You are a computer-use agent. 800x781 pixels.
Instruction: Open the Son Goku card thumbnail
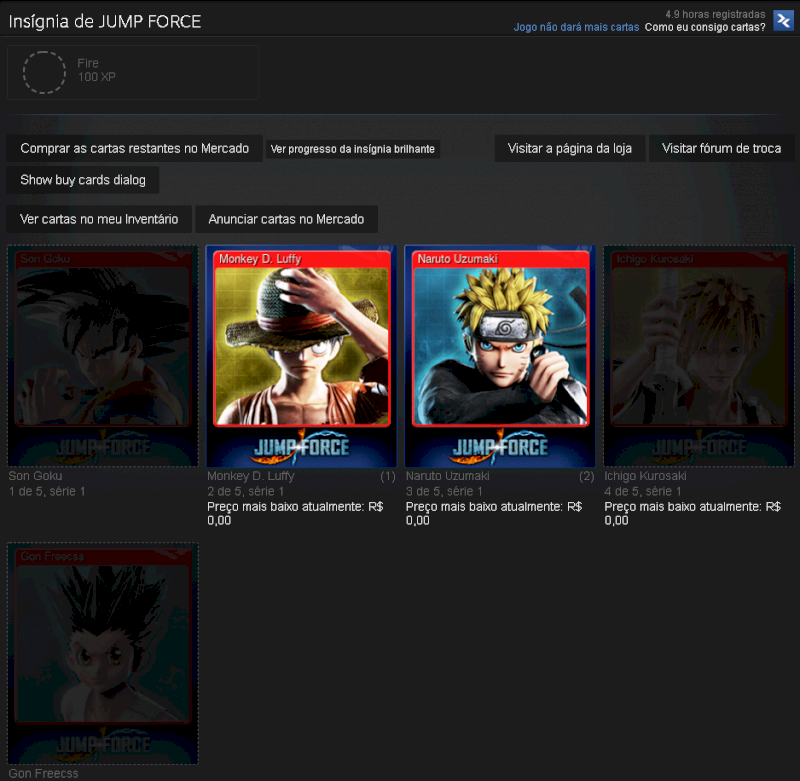[103, 355]
